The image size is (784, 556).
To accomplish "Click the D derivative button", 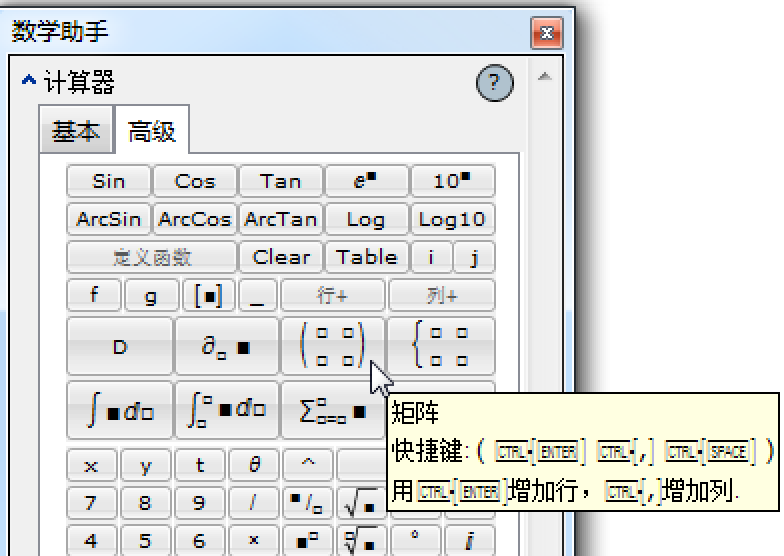I will pos(120,346).
